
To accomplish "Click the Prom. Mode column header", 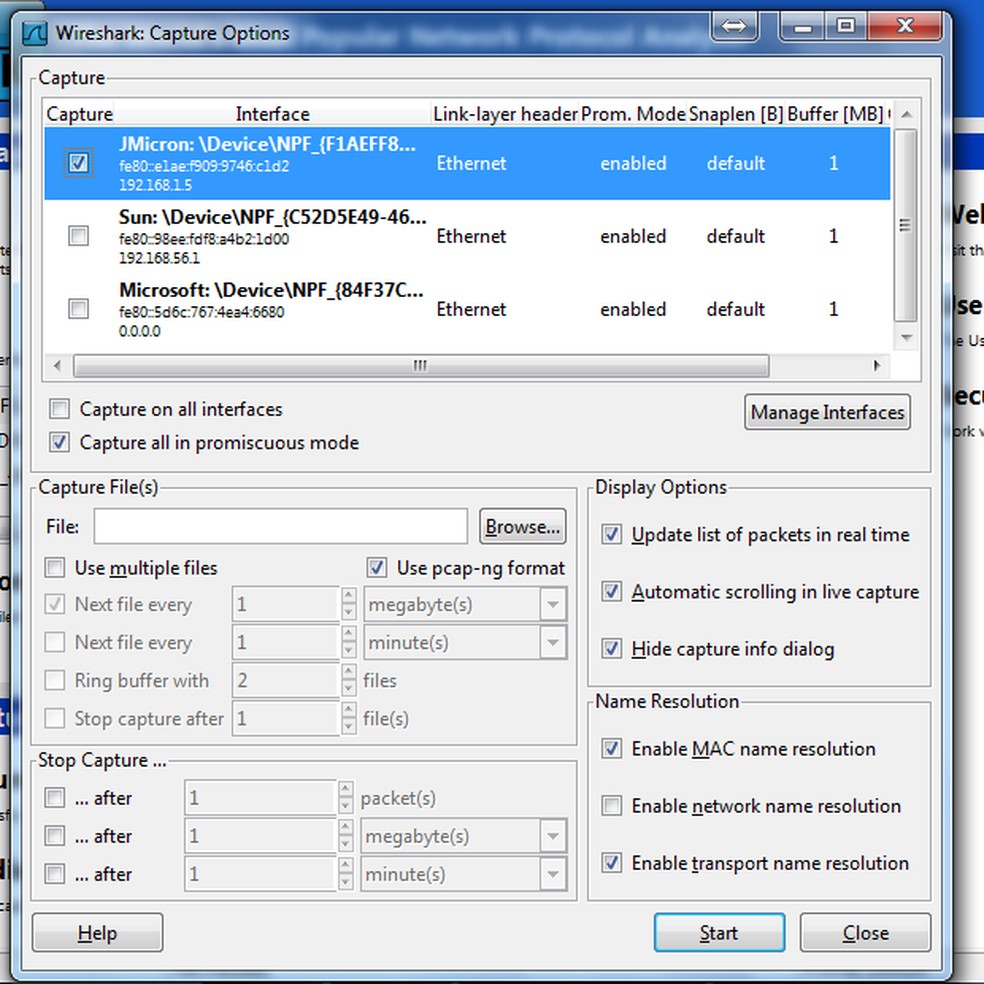I will [633, 114].
